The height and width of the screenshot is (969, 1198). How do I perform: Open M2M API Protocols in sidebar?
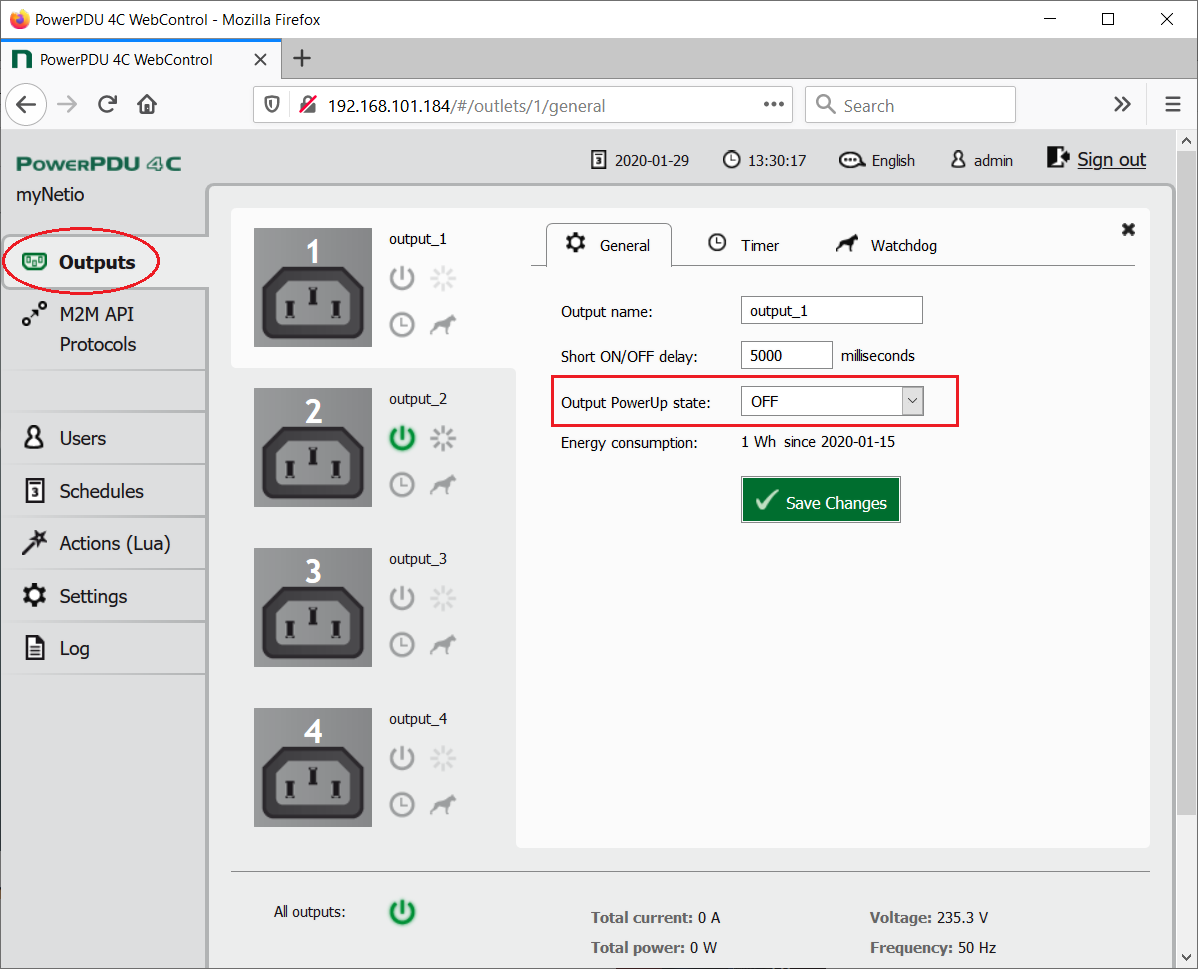pyautogui.click(x=105, y=329)
